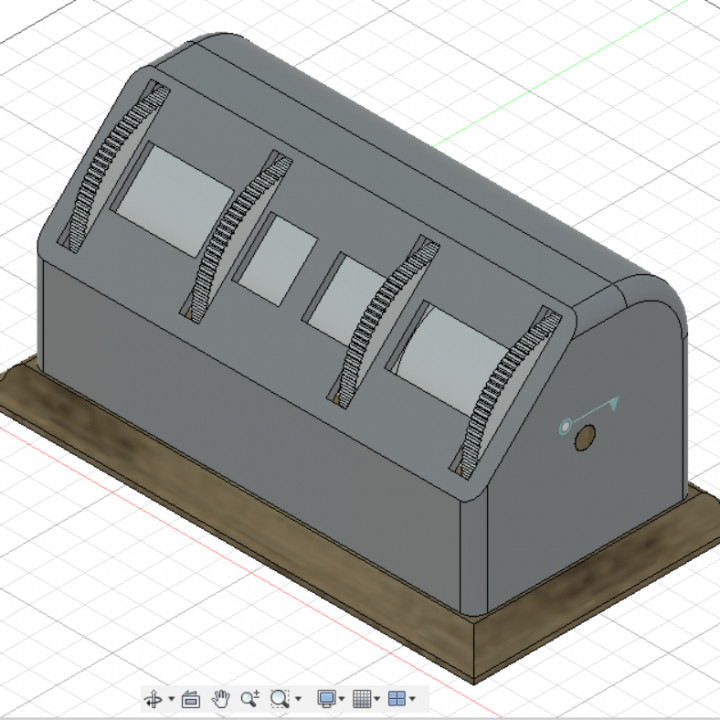Expand the Zoom Window dropdown arrow

tap(298, 699)
